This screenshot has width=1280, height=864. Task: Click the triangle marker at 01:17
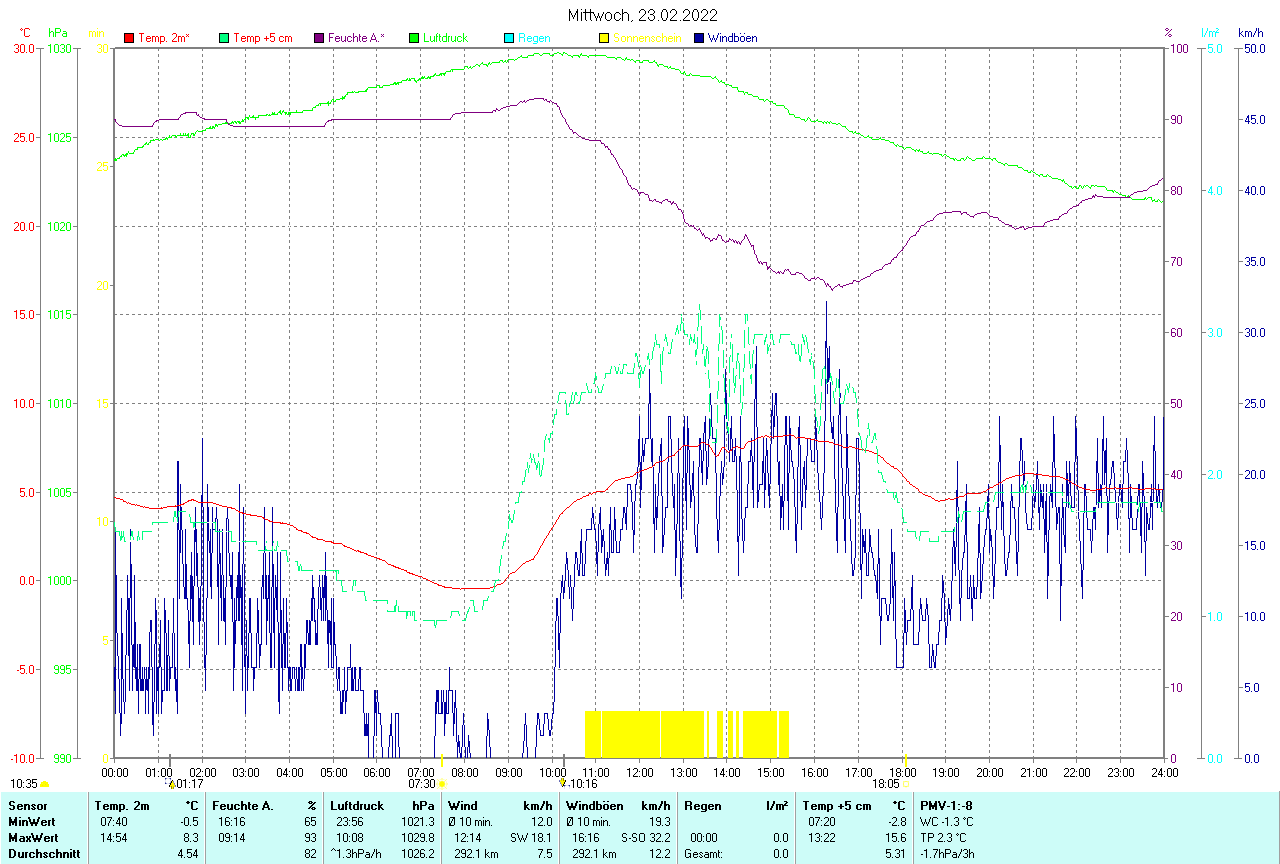171,785
